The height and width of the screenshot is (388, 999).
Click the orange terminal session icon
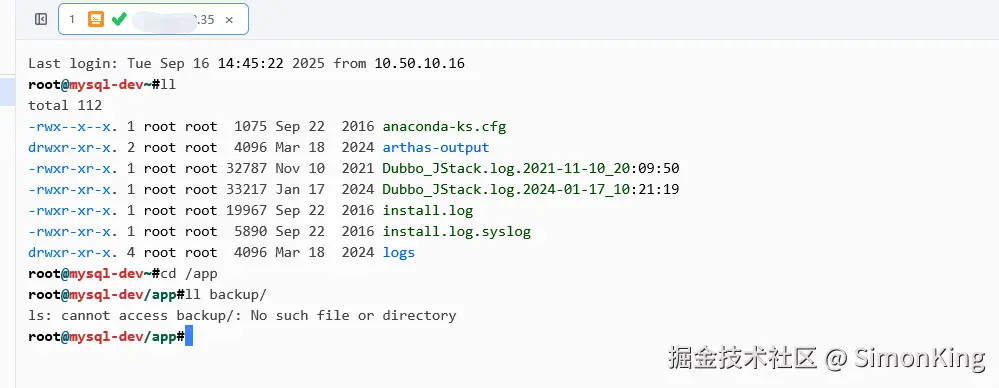click(96, 19)
